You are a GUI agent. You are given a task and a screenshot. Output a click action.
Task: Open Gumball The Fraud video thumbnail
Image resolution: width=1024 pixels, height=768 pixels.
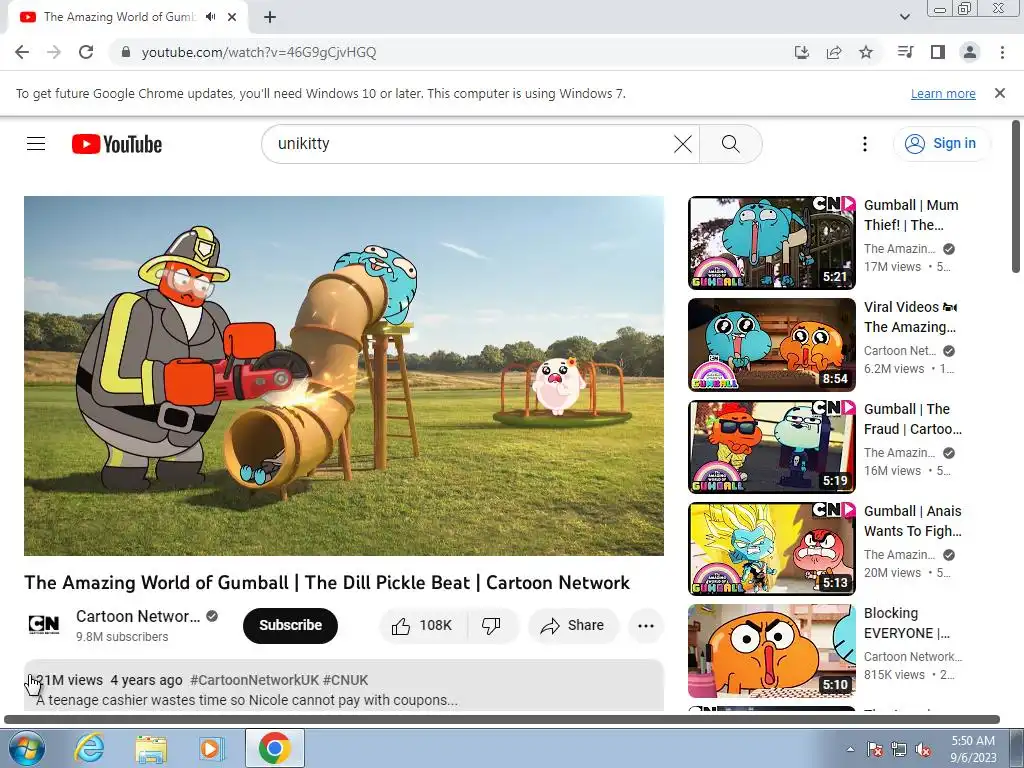coord(771,447)
